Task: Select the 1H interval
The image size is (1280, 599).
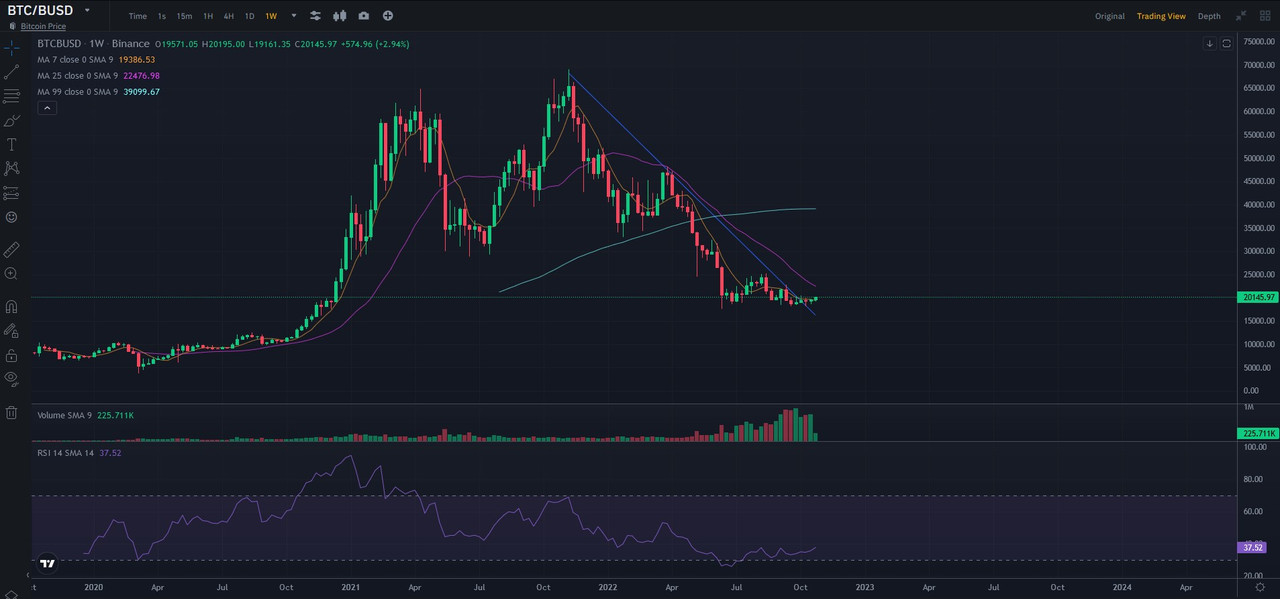Action: coord(208,16)
